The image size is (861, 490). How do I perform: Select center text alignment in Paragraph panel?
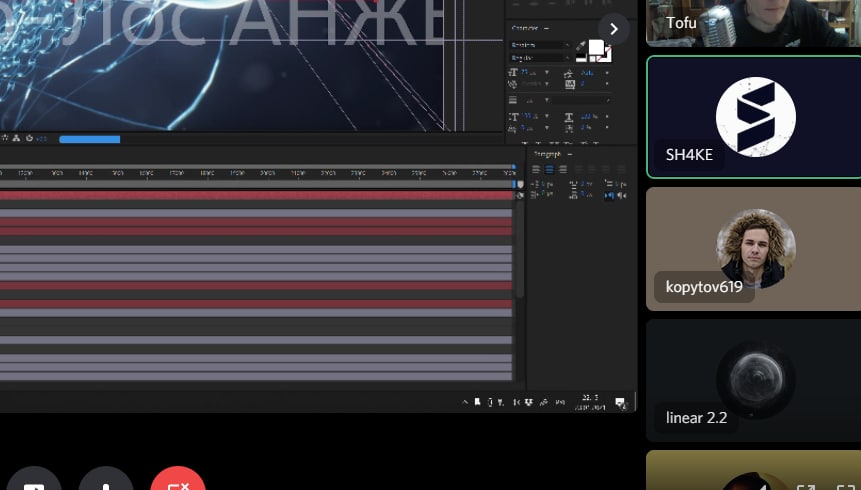click(549, 170)
